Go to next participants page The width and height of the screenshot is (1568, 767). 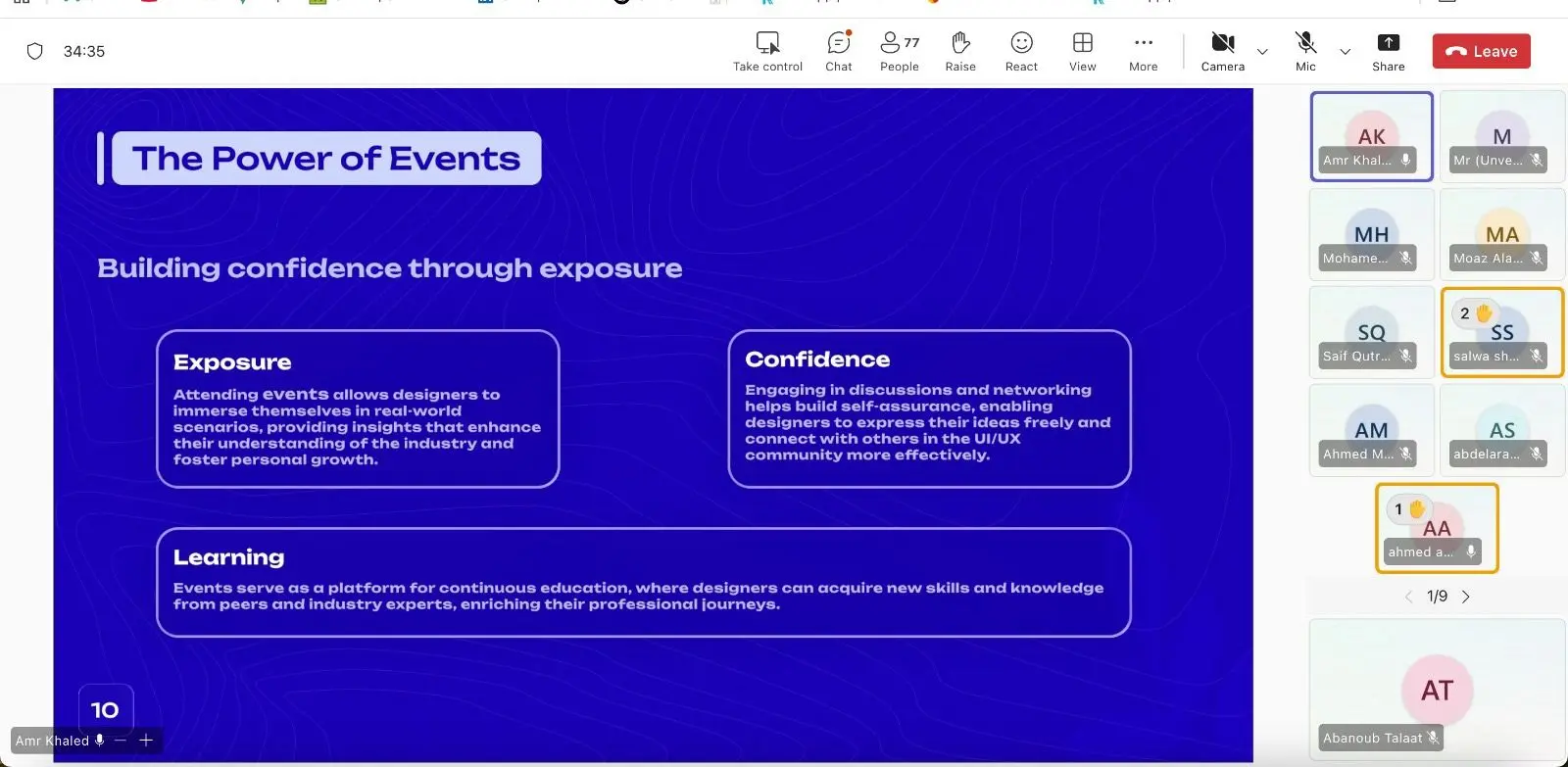pos(1466,597)
